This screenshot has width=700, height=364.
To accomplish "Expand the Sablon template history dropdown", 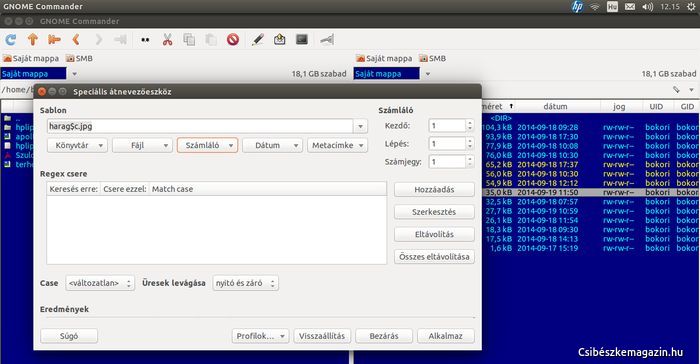I will (360, 126).
